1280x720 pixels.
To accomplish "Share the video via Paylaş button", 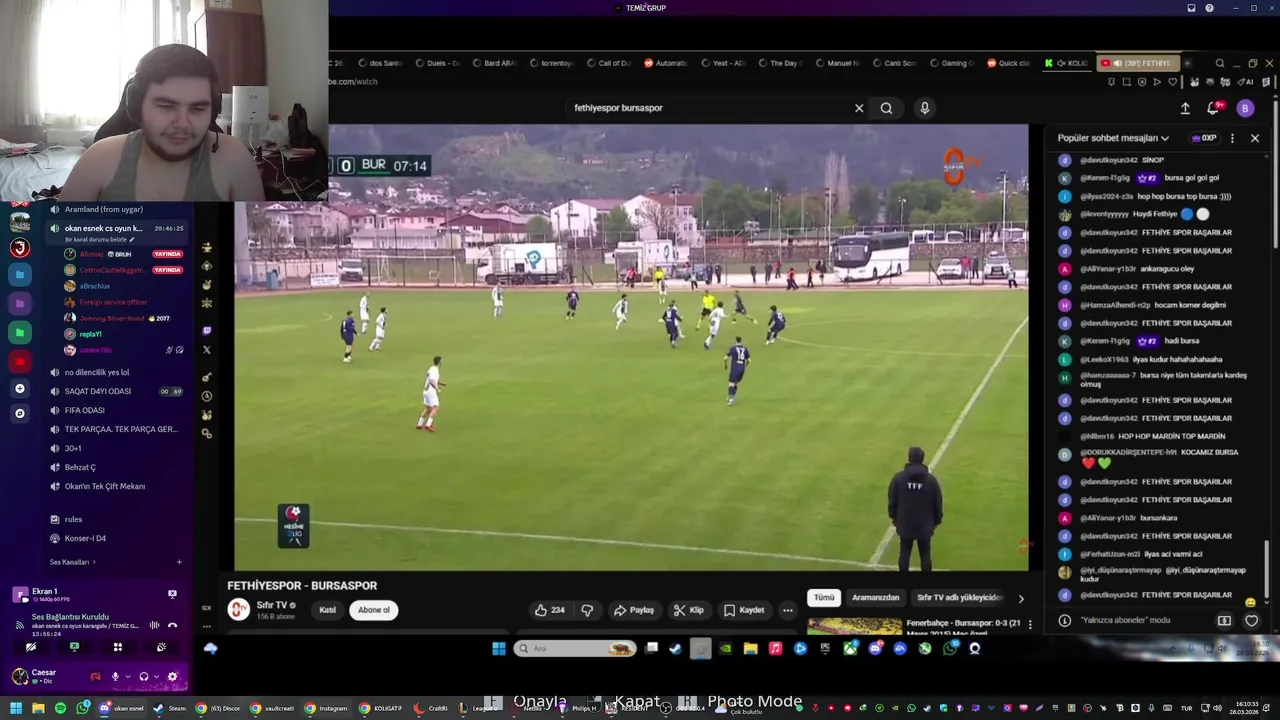I will pos(634,610).
